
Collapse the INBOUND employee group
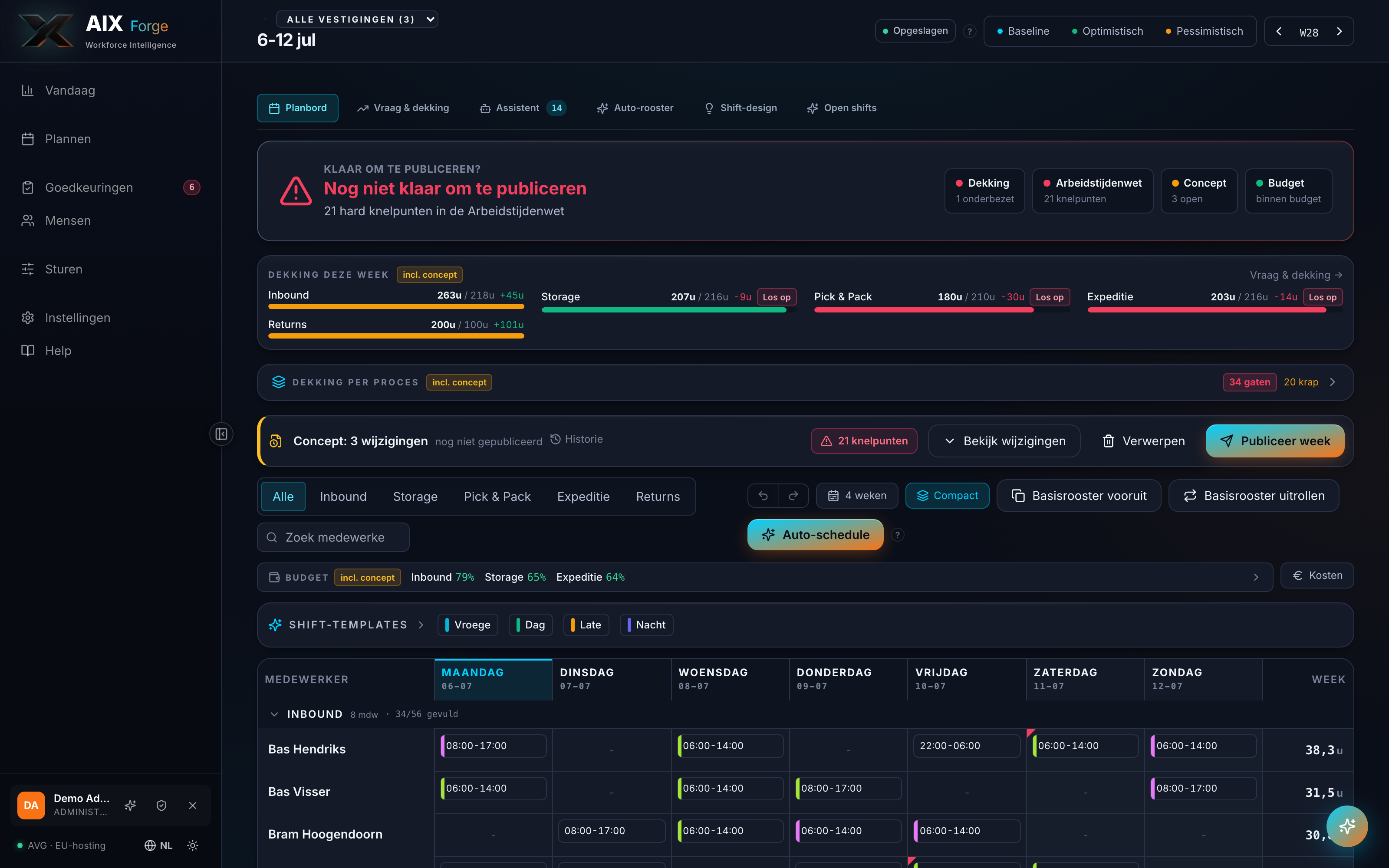[x=274, y=714]
